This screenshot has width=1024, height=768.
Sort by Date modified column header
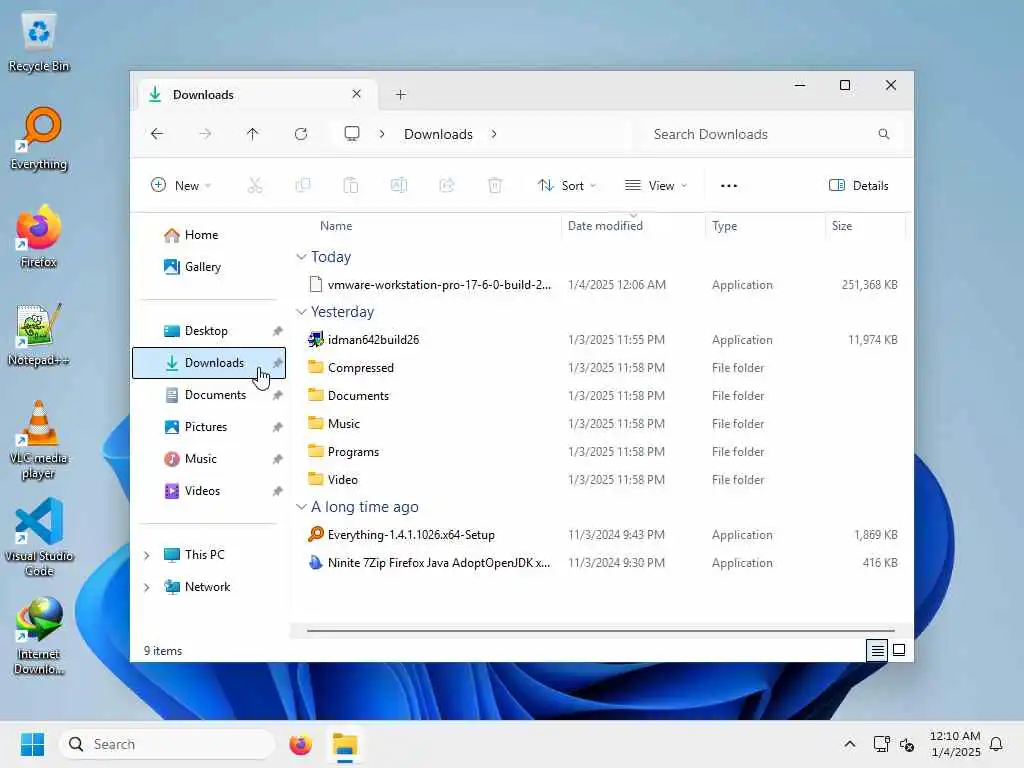[605, 226]
